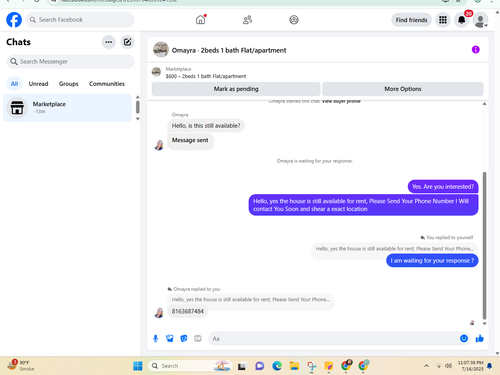Click chat list scrollbar up arrow

tap(138, 97)
